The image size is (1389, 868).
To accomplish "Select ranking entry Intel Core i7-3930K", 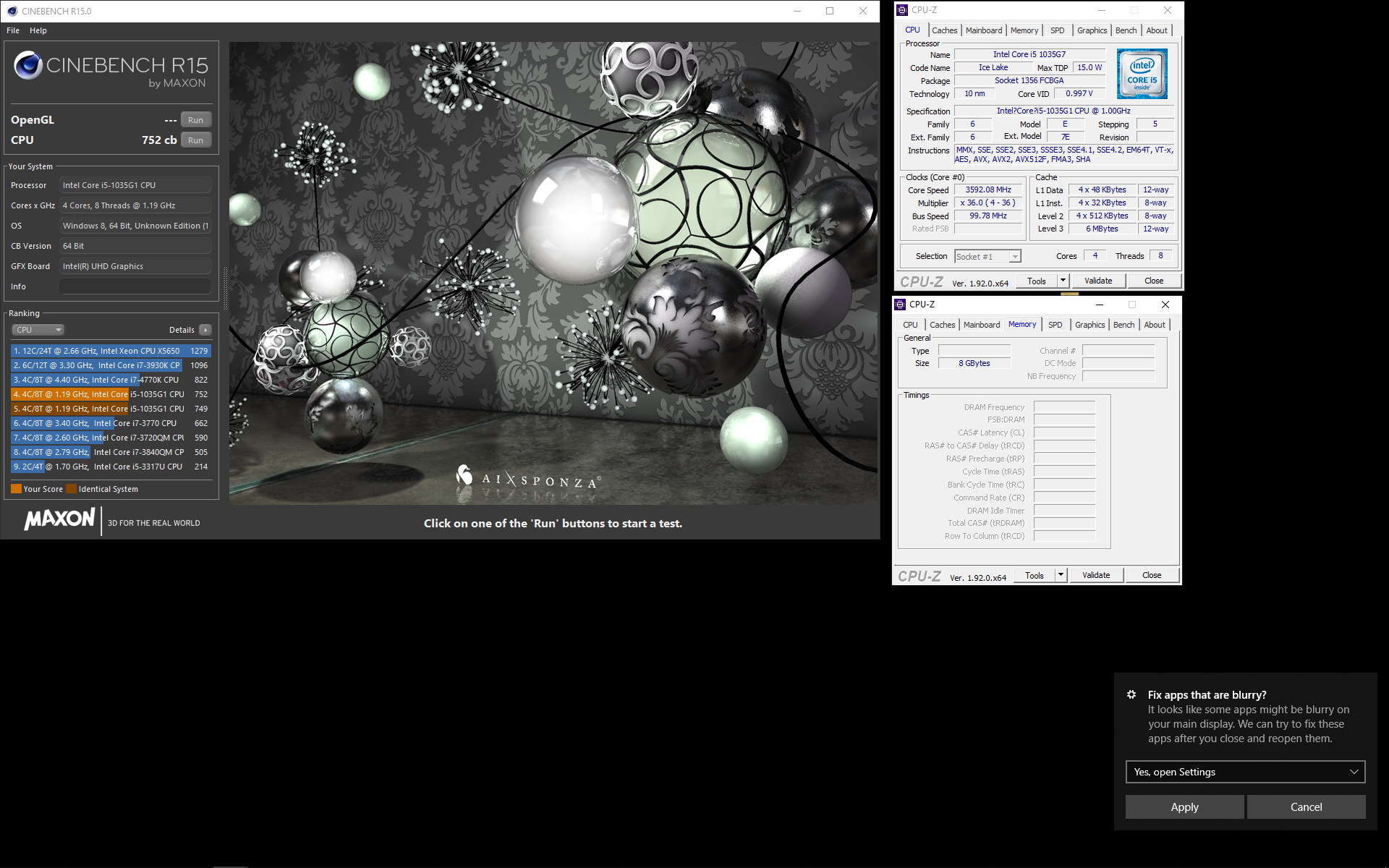I will (111, 365).
